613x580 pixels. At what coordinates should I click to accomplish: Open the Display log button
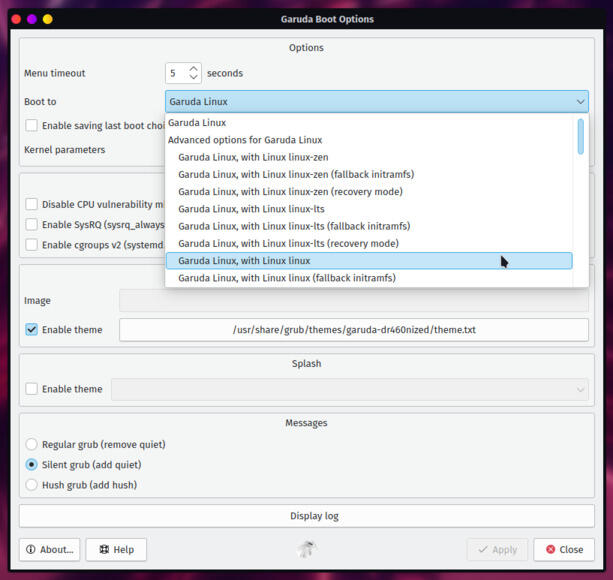pyautogui.click(x=307, y=516)
